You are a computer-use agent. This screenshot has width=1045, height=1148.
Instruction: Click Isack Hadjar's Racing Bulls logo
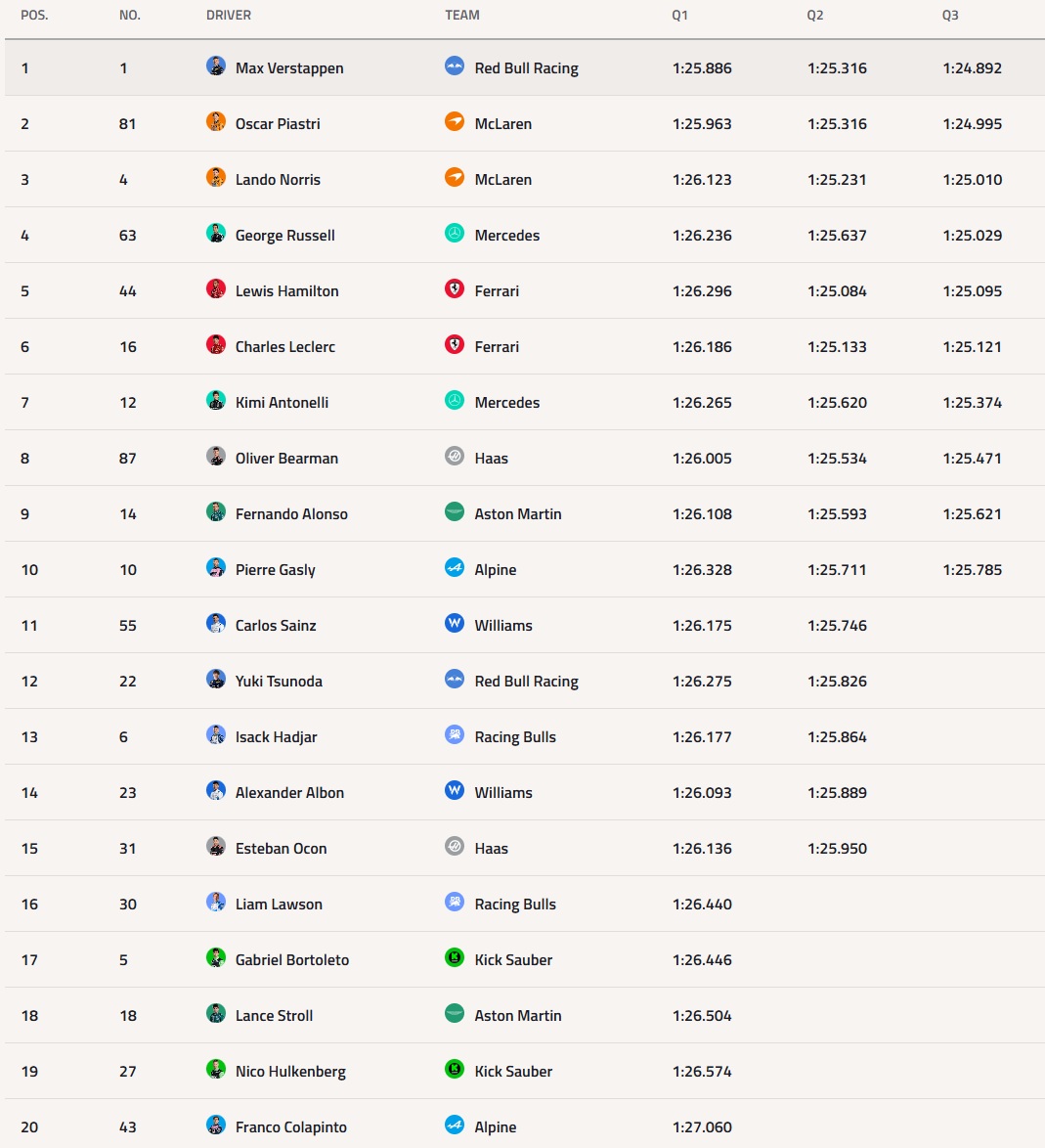[455, 734]
